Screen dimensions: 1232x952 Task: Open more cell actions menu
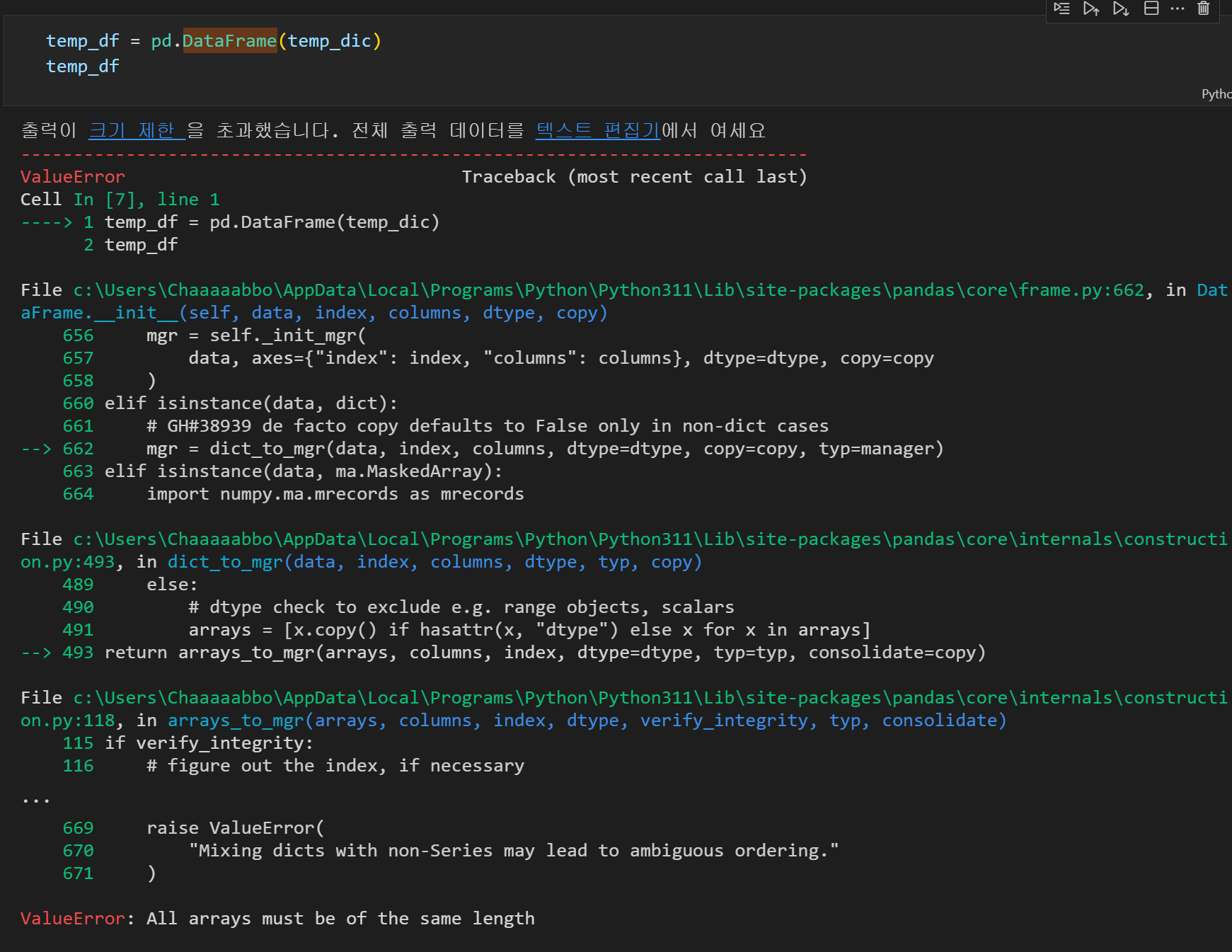(1178, 8)
